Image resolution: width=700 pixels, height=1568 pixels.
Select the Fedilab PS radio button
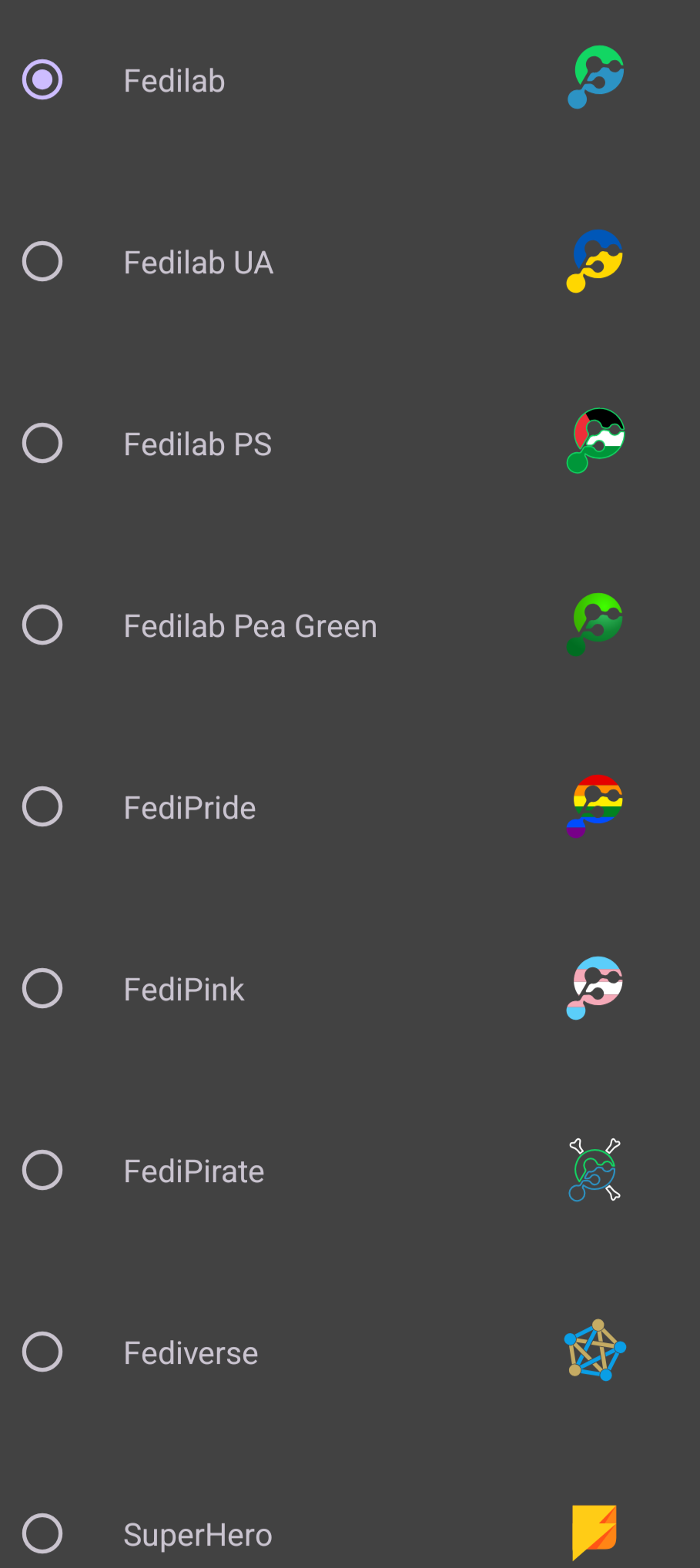[42, 443]
